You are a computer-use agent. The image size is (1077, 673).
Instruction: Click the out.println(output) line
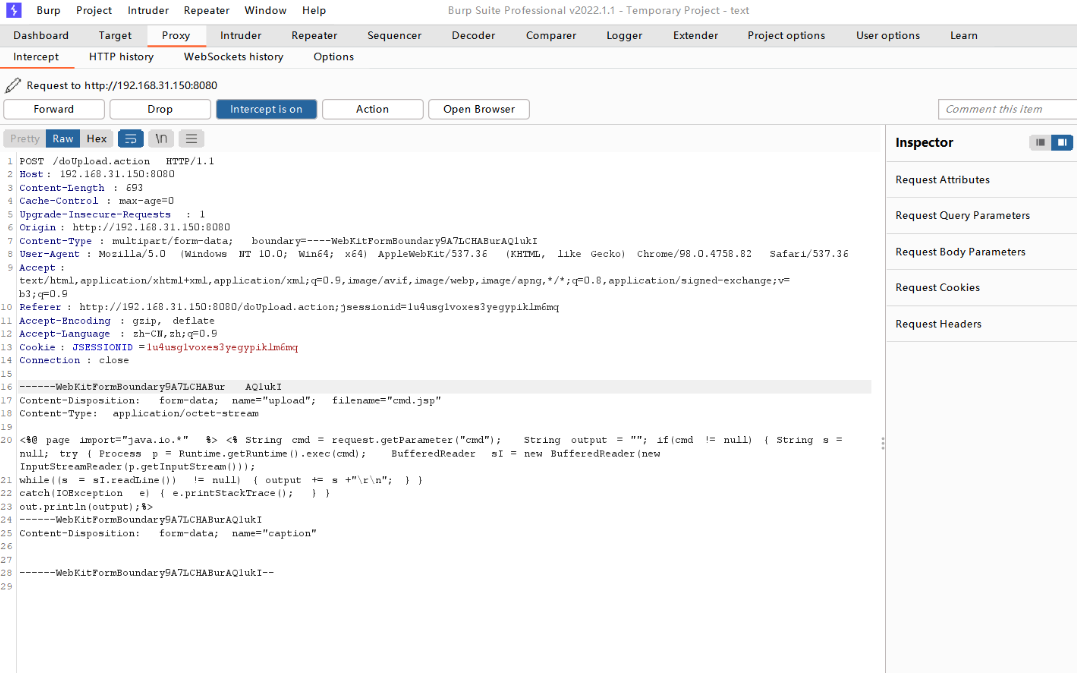[86, 507]
